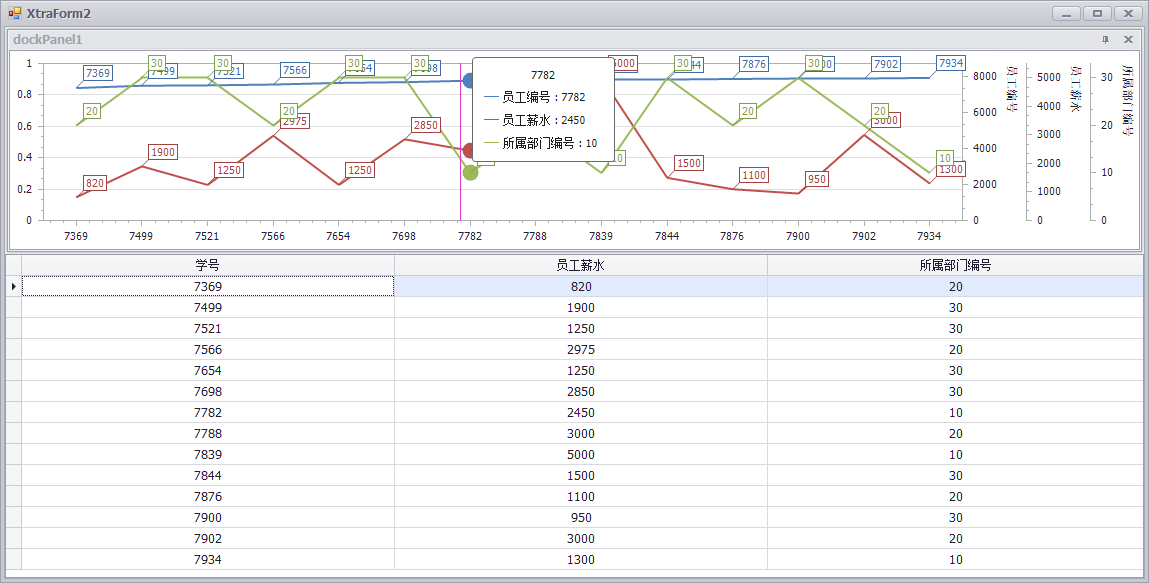Click the blue chart label 7934

[x=951, y=63]
